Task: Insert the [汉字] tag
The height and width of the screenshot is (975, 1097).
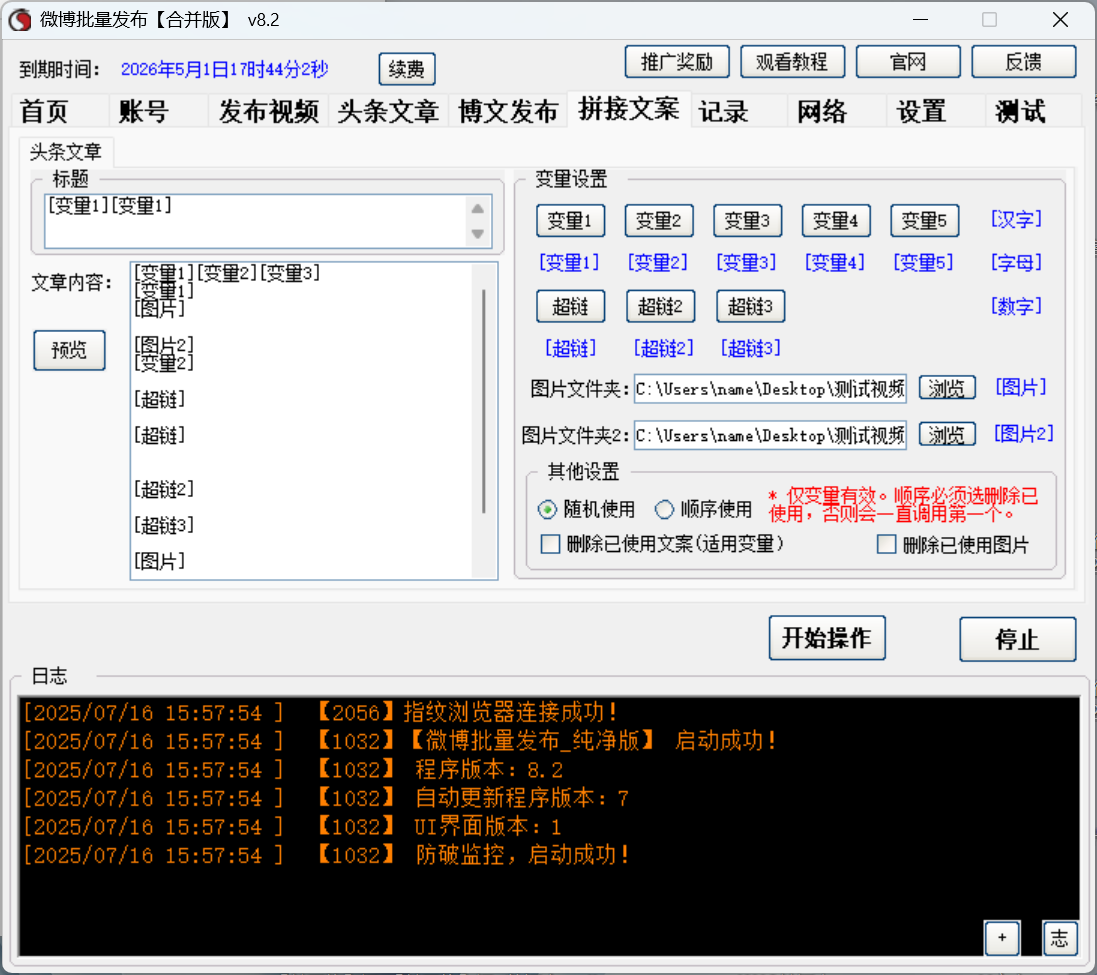Action: pyautogui.click(x=1017, y=220)
